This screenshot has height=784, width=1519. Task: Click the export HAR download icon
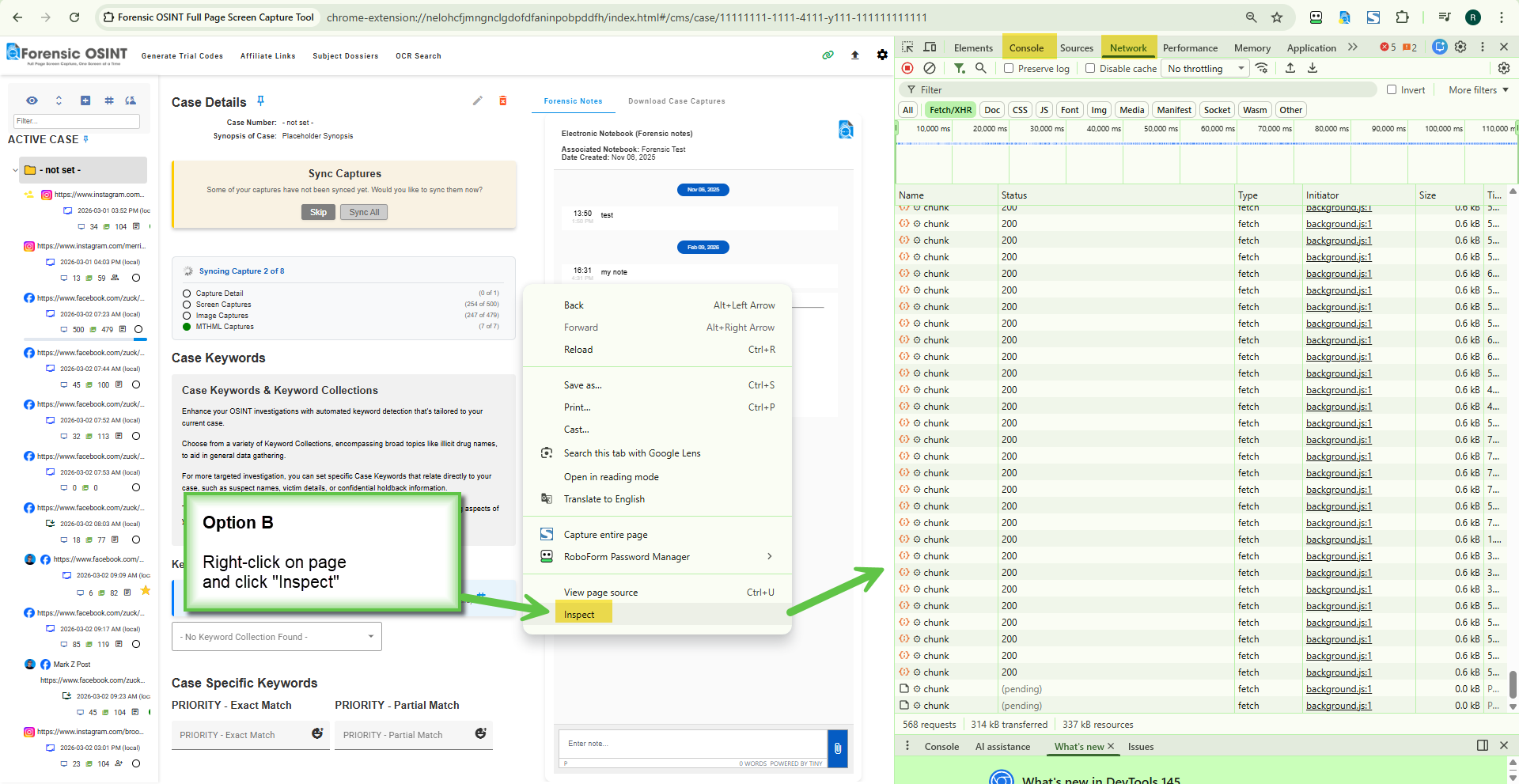pos(1313,69)
